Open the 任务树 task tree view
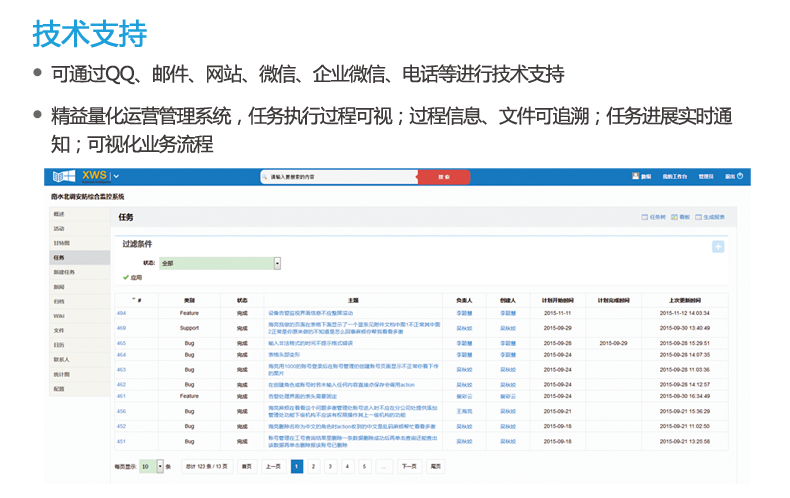790x498 pixels. (x=657, y=216)
